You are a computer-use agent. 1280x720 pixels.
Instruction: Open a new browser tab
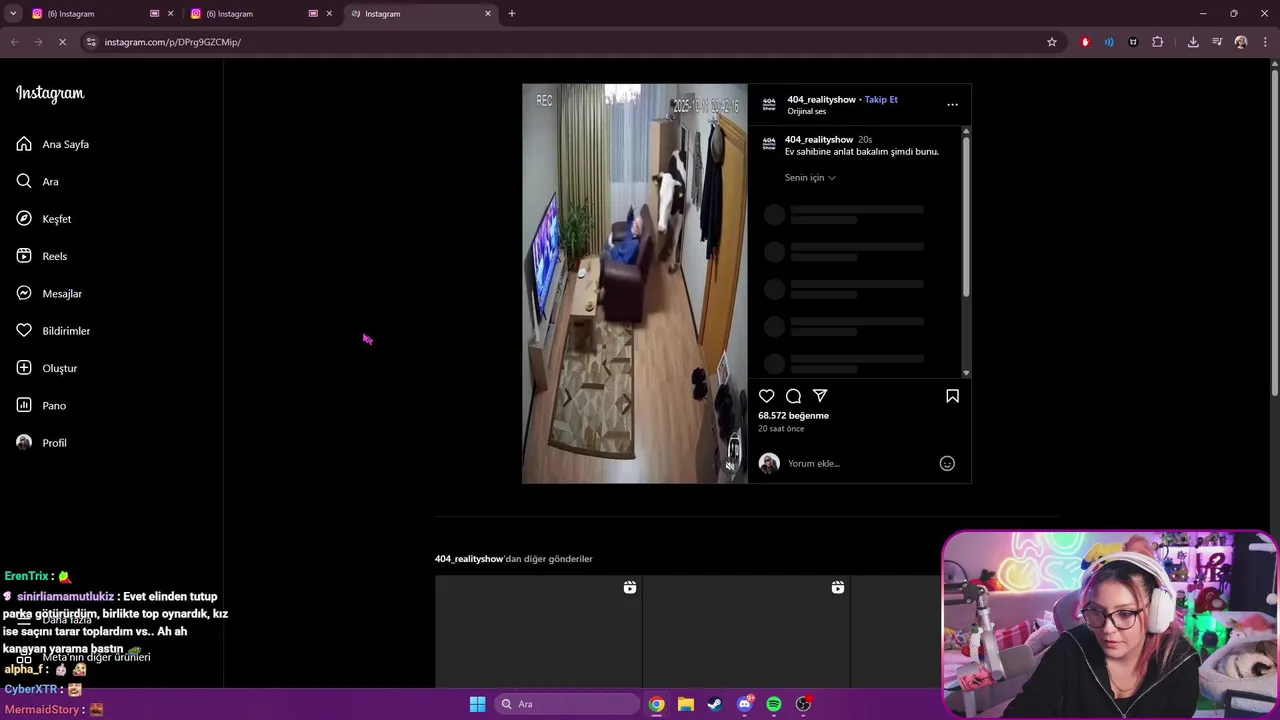(x=512, y=14)
